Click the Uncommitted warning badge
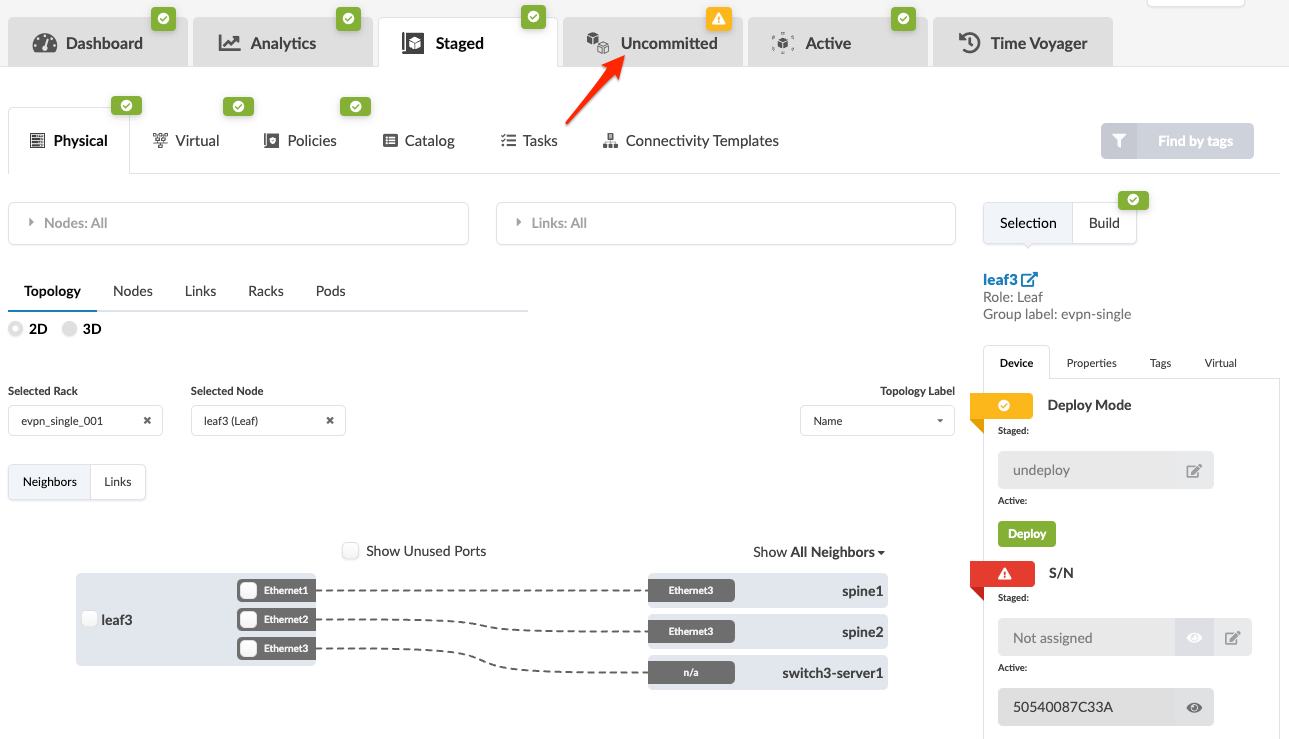1289x739 pixels. (x=719, y=19)
